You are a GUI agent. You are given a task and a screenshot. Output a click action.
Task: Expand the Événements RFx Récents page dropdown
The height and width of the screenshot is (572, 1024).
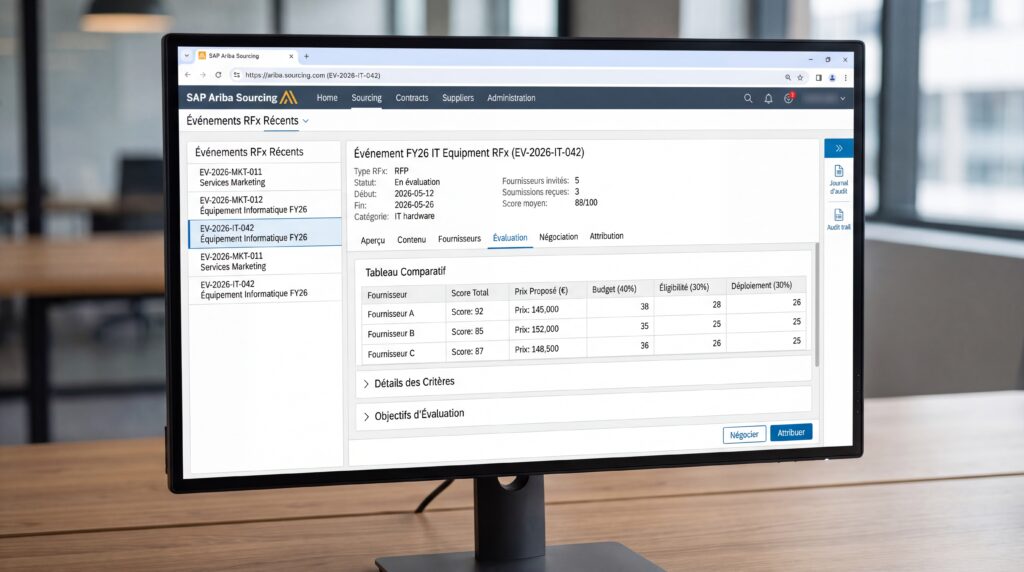point(306,121)
